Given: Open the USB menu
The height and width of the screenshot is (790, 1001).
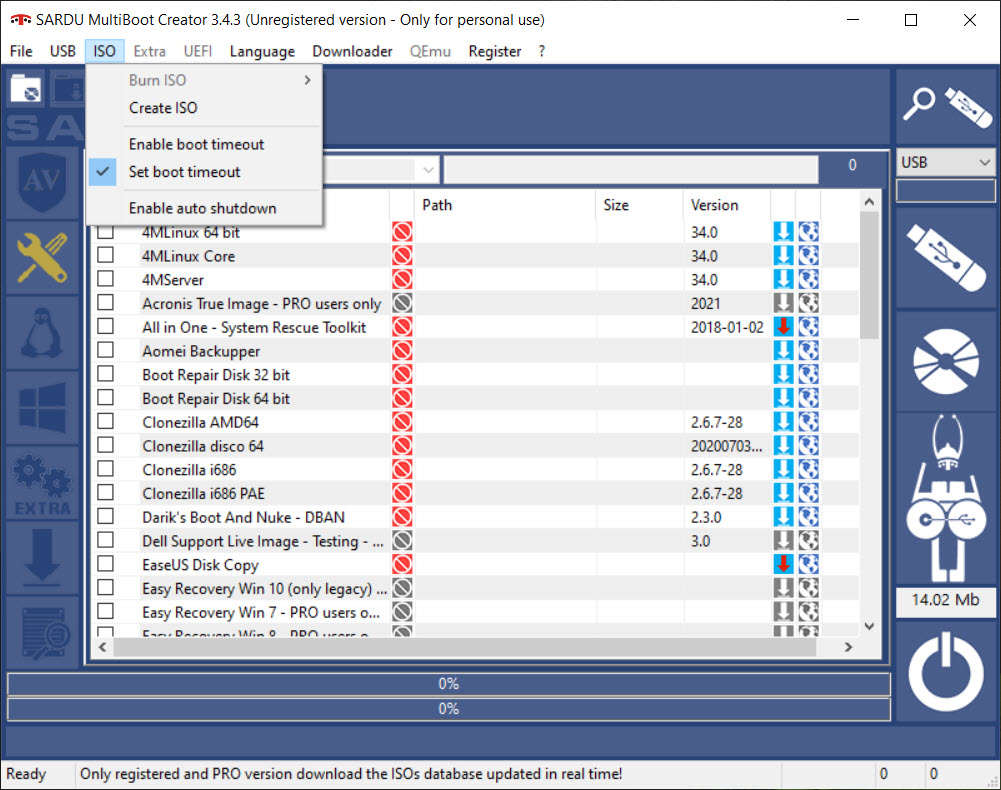Looking at the screenshot, I should (x=63, y=51).
